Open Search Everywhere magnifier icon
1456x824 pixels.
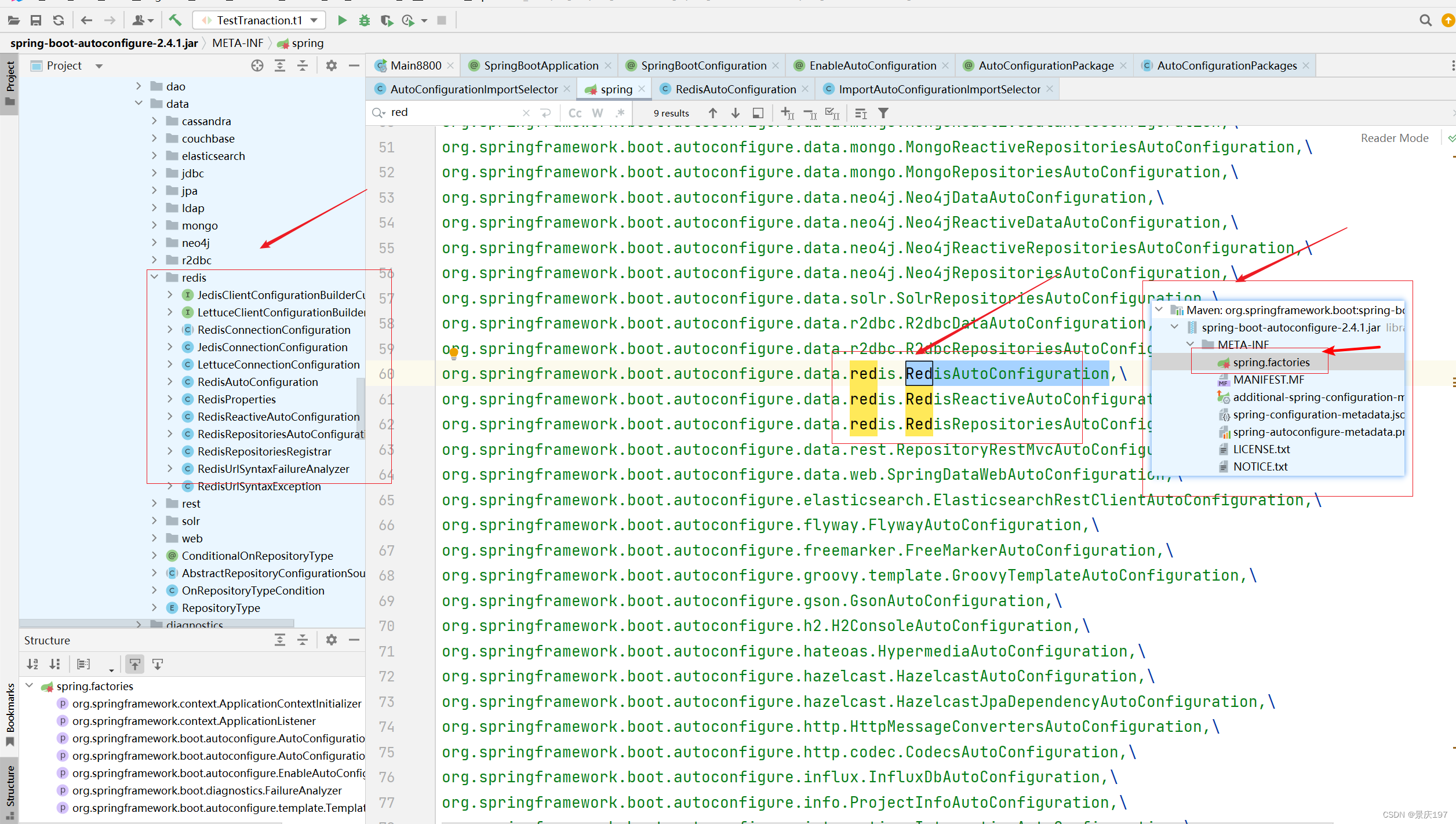tap(1425, 20)
